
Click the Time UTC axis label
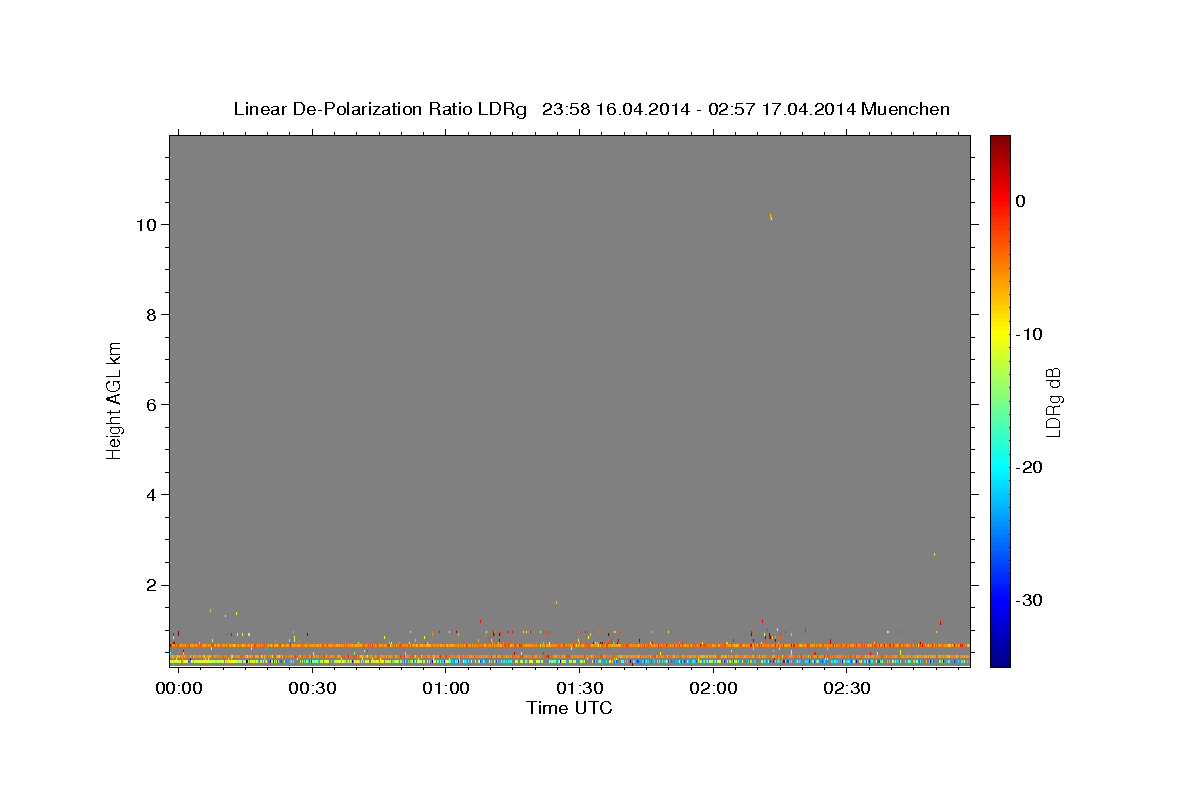(x=569, y=708)
